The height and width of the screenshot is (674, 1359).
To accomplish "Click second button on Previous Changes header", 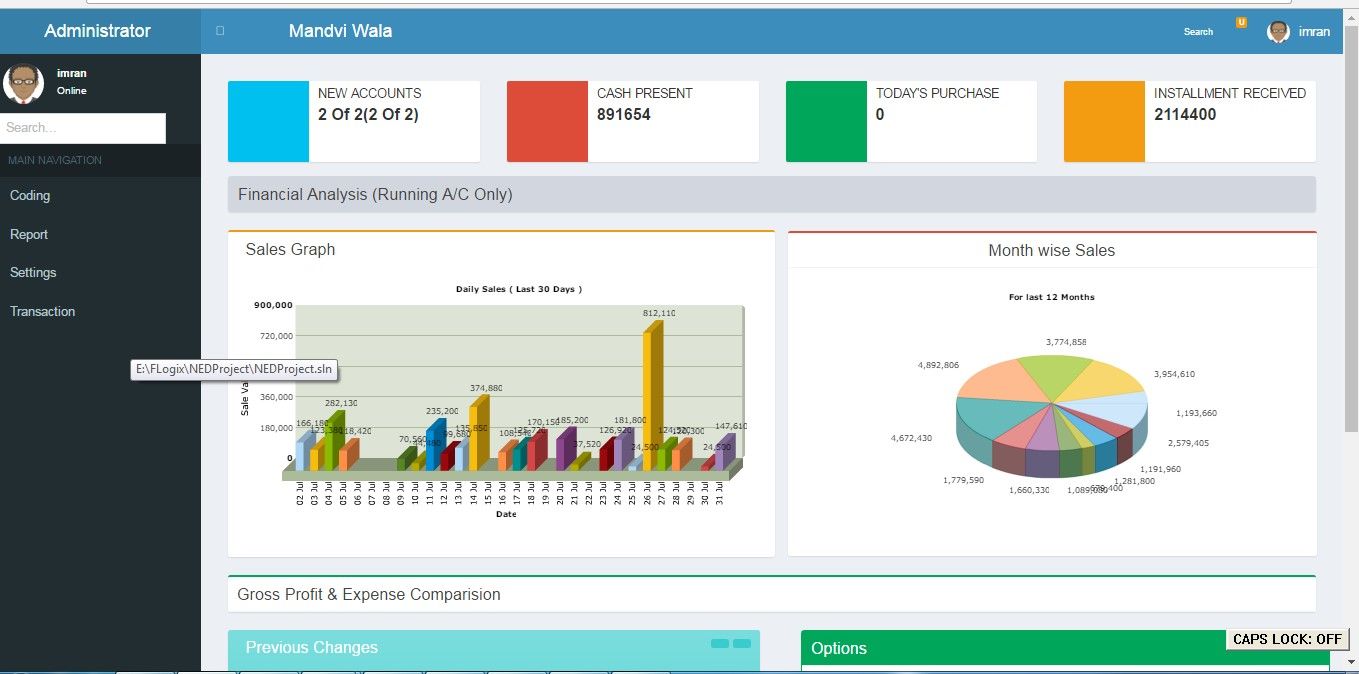I will tap(742, 644).
